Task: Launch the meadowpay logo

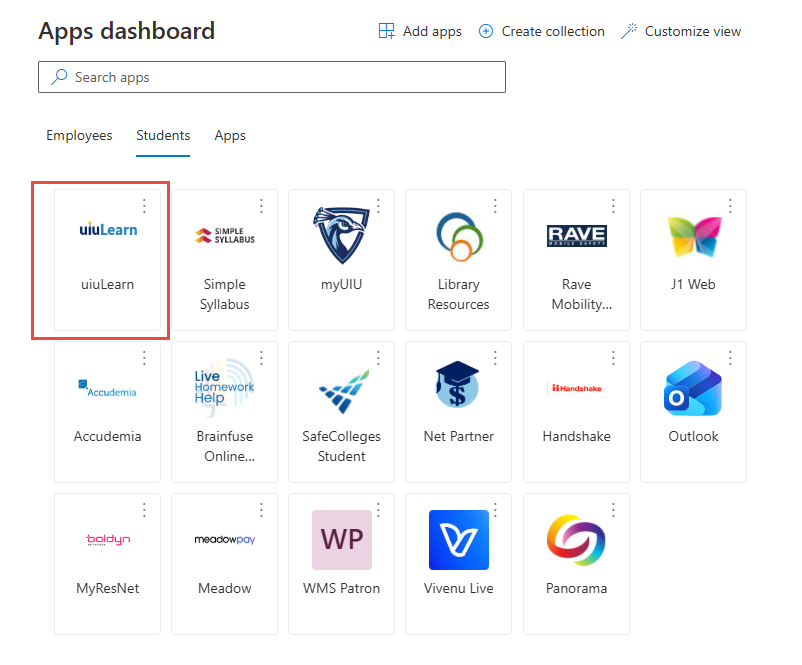Action: pyautogui.click(x=225, y=540)
